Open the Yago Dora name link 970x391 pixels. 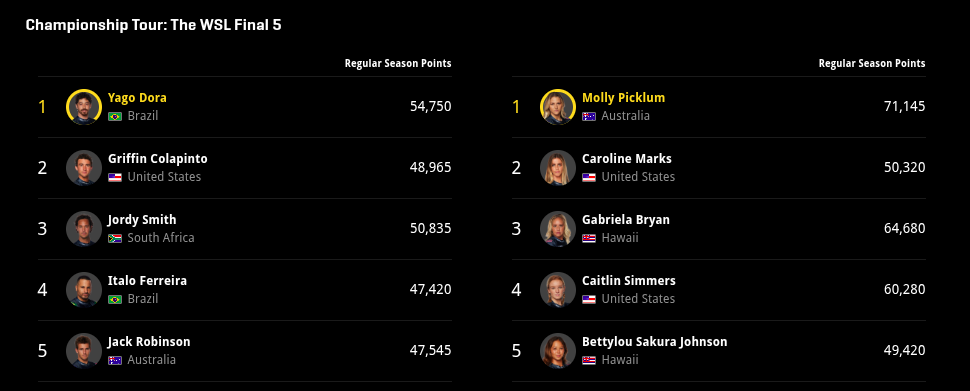click(137, 98)
